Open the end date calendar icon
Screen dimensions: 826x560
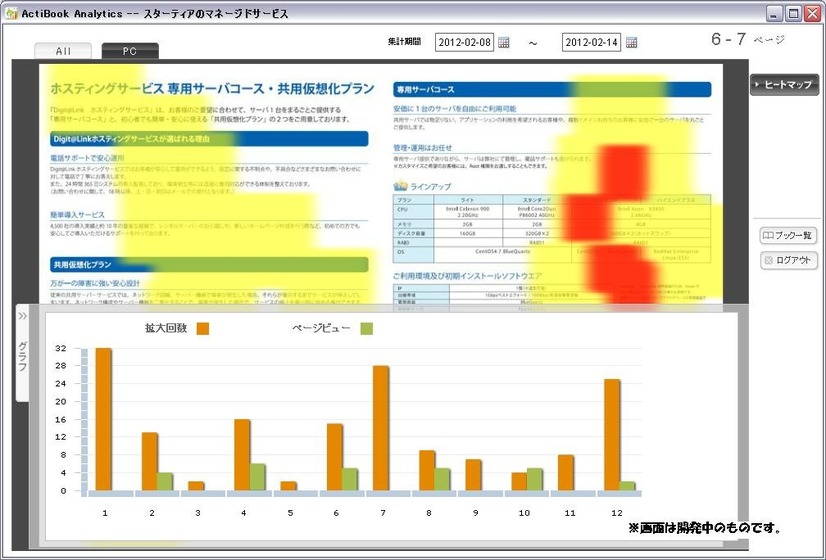632,43
